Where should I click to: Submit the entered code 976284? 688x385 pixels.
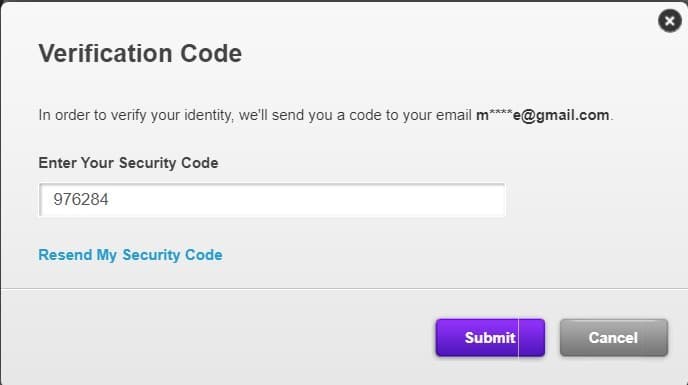pos(490,338)
